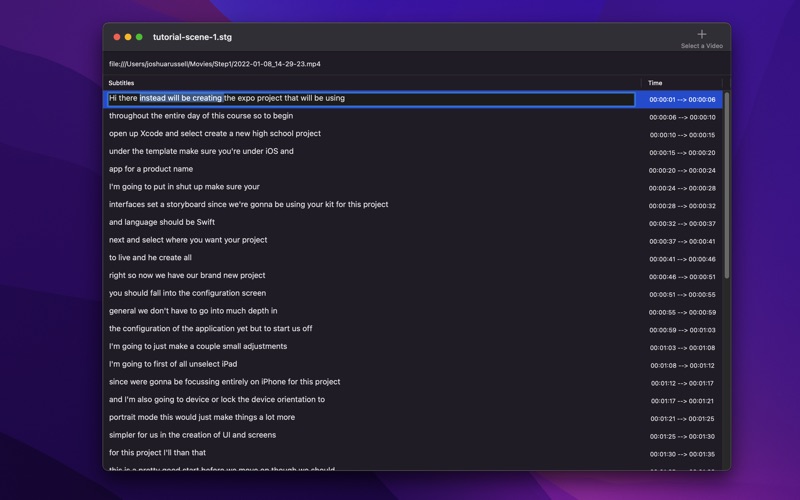Click the Time column header
The image size is (800, 500).
pyautogui.click(x=655, y=83)
